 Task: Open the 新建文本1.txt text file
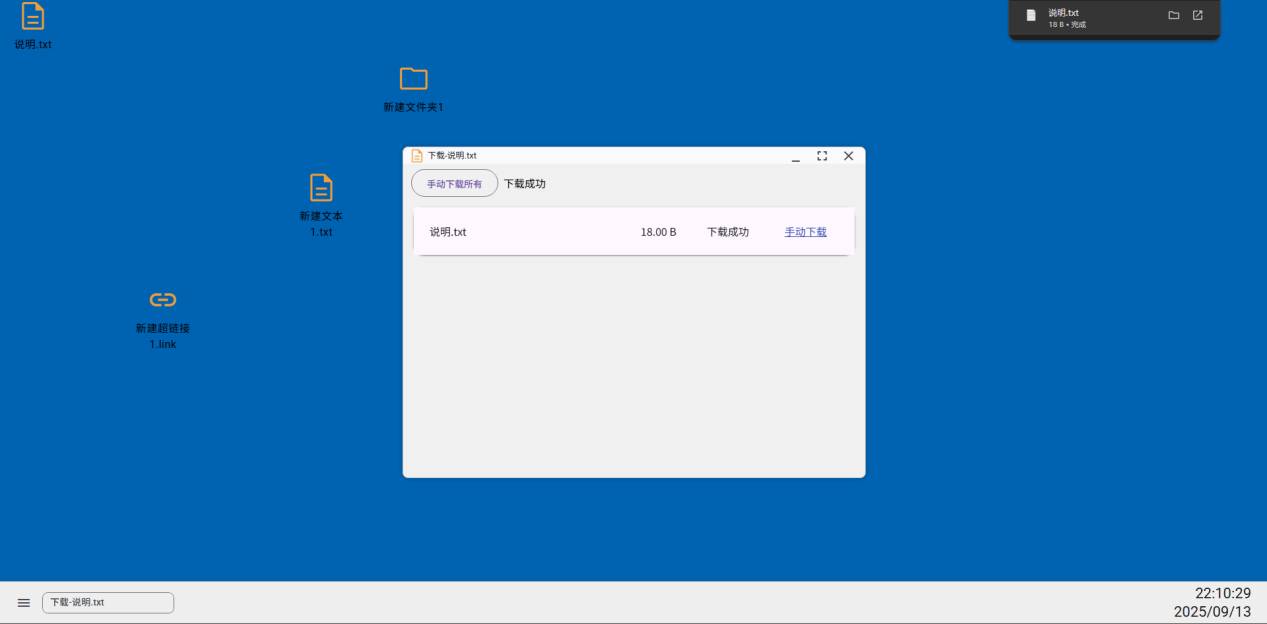pos(321,188)
